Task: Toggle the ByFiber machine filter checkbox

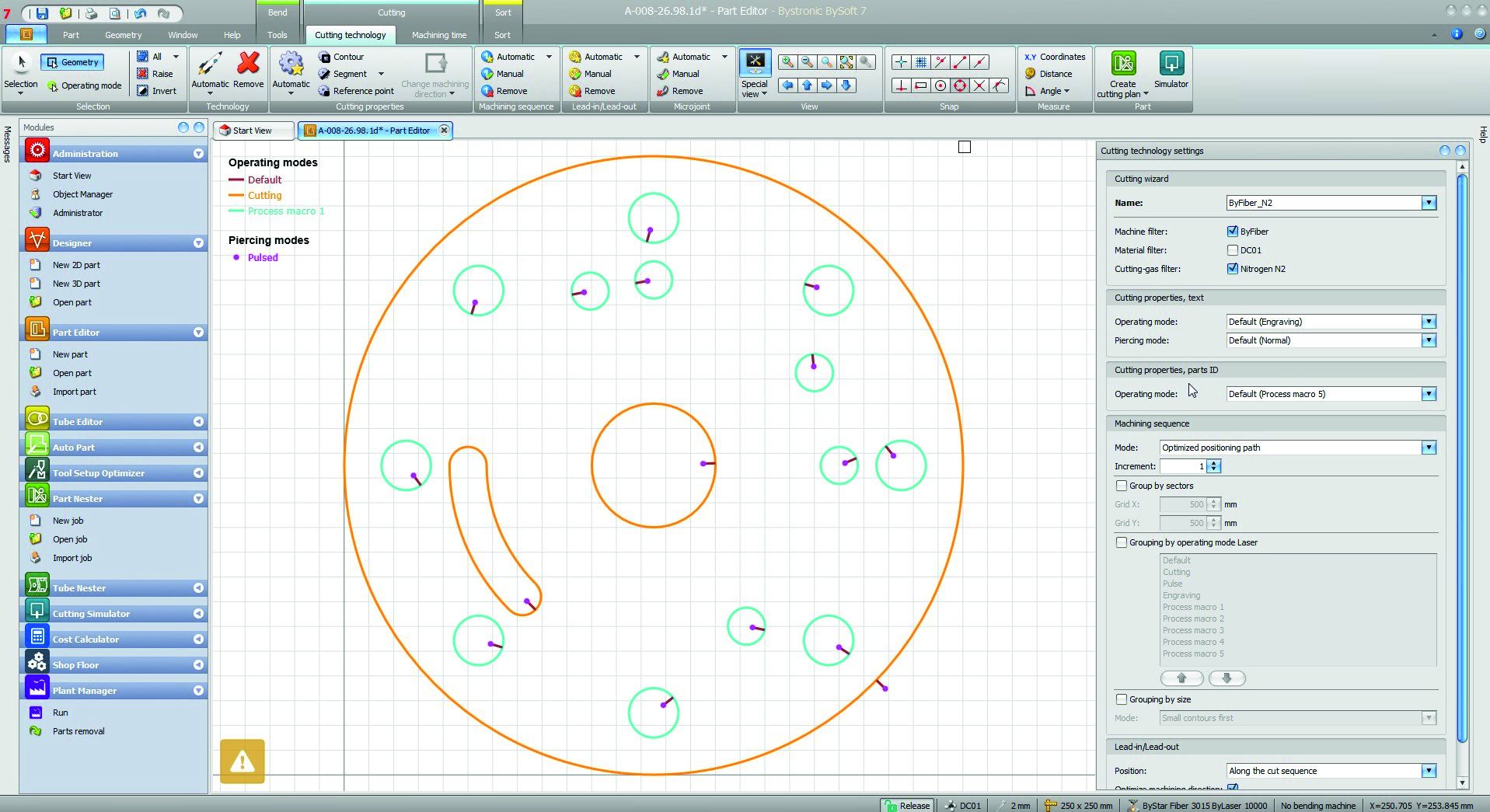Action: click(x=1232, y=232)
